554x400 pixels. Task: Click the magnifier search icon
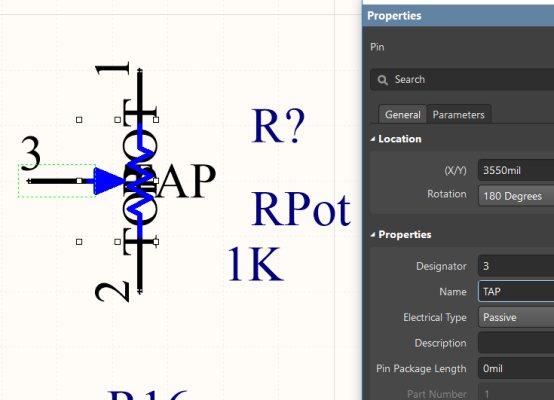coord(382,80)
